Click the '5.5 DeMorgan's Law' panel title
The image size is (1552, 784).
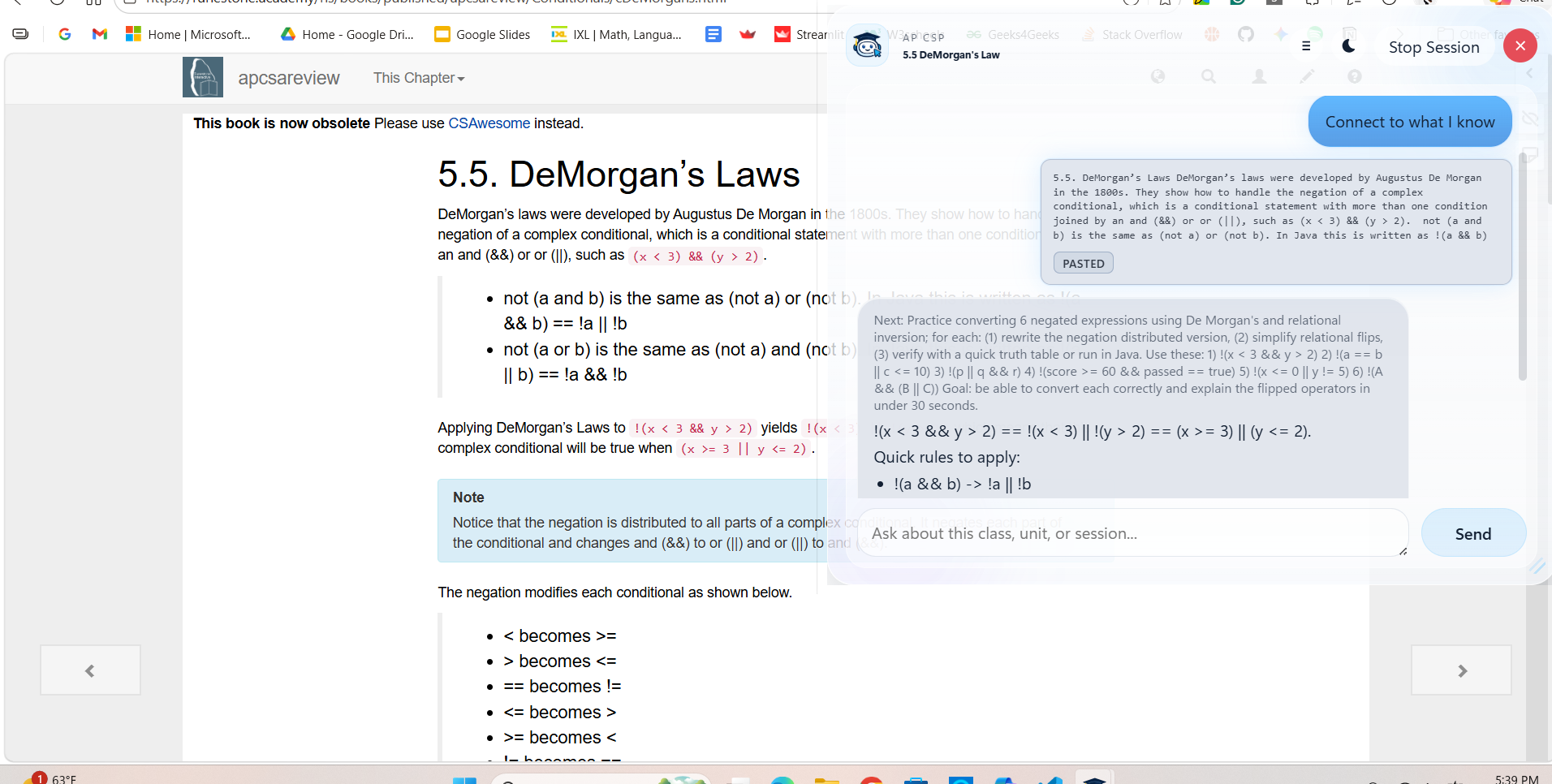coord(951,55)
